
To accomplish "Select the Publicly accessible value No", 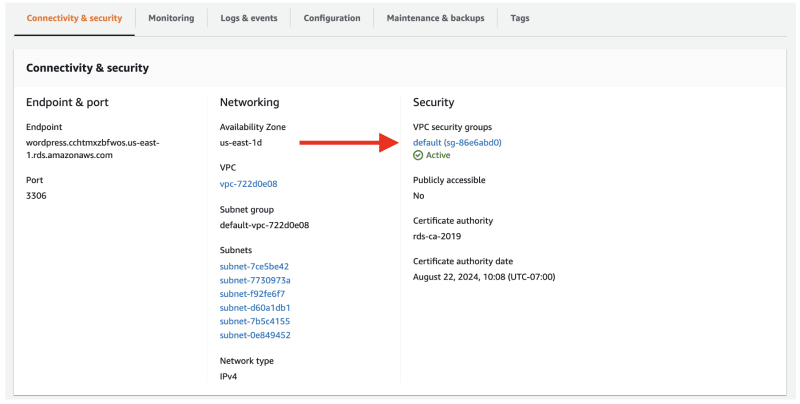I will 418,195.
